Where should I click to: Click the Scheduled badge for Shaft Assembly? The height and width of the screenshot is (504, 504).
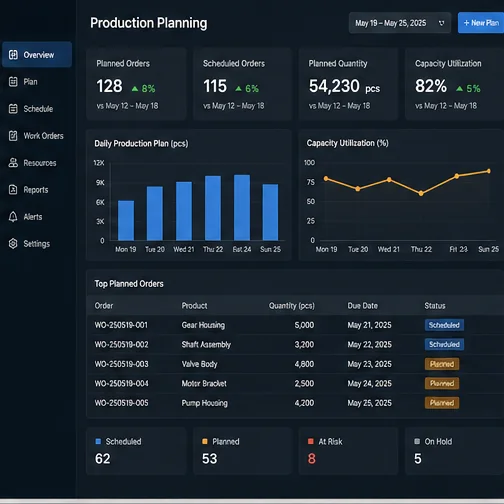click(x=444, y=344)
